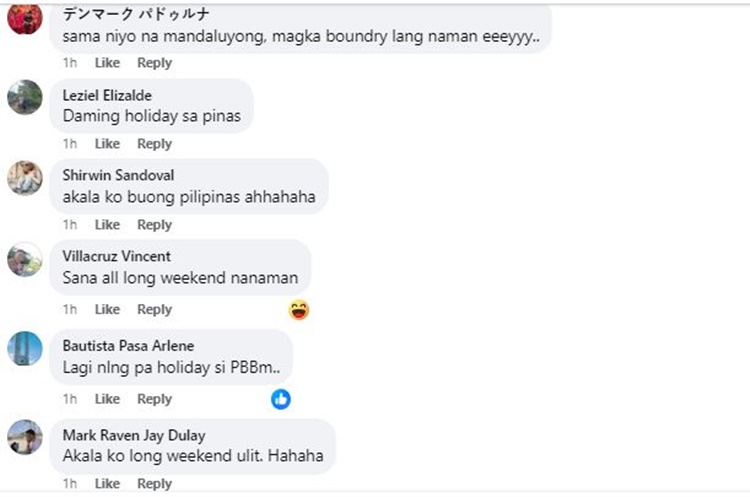Open the 1h timestamp on Leziel's comment
750x497 pixels.
pos(70,144)
